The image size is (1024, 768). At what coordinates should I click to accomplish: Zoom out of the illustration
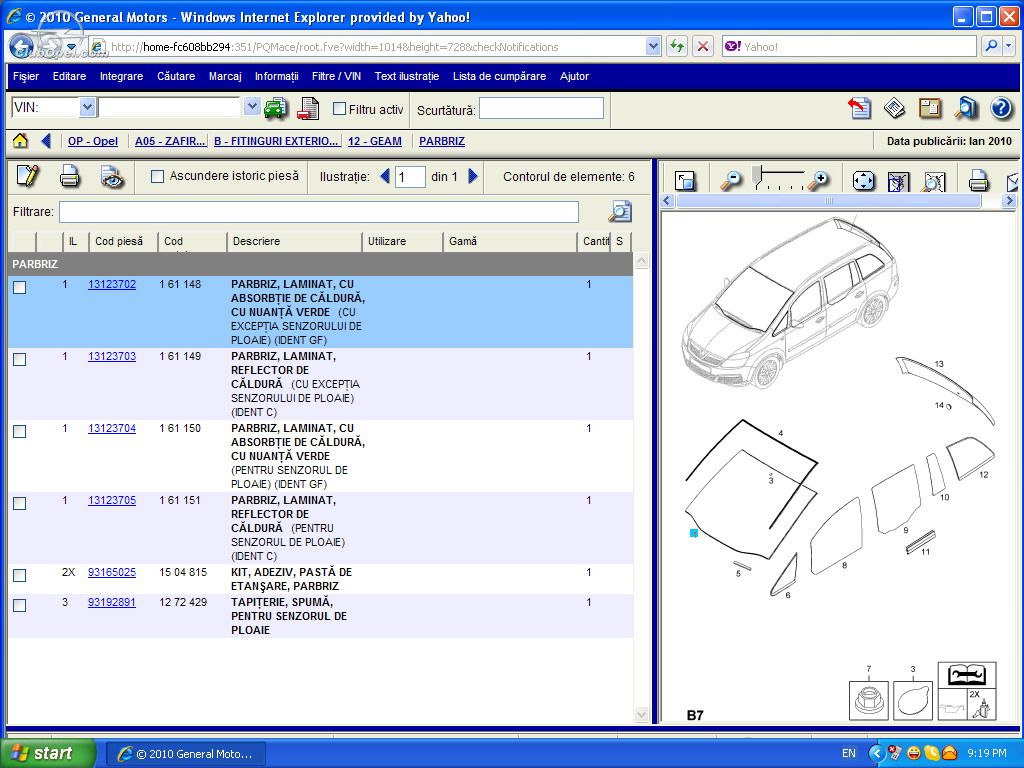pyautogui.click(x=731, y=180)
